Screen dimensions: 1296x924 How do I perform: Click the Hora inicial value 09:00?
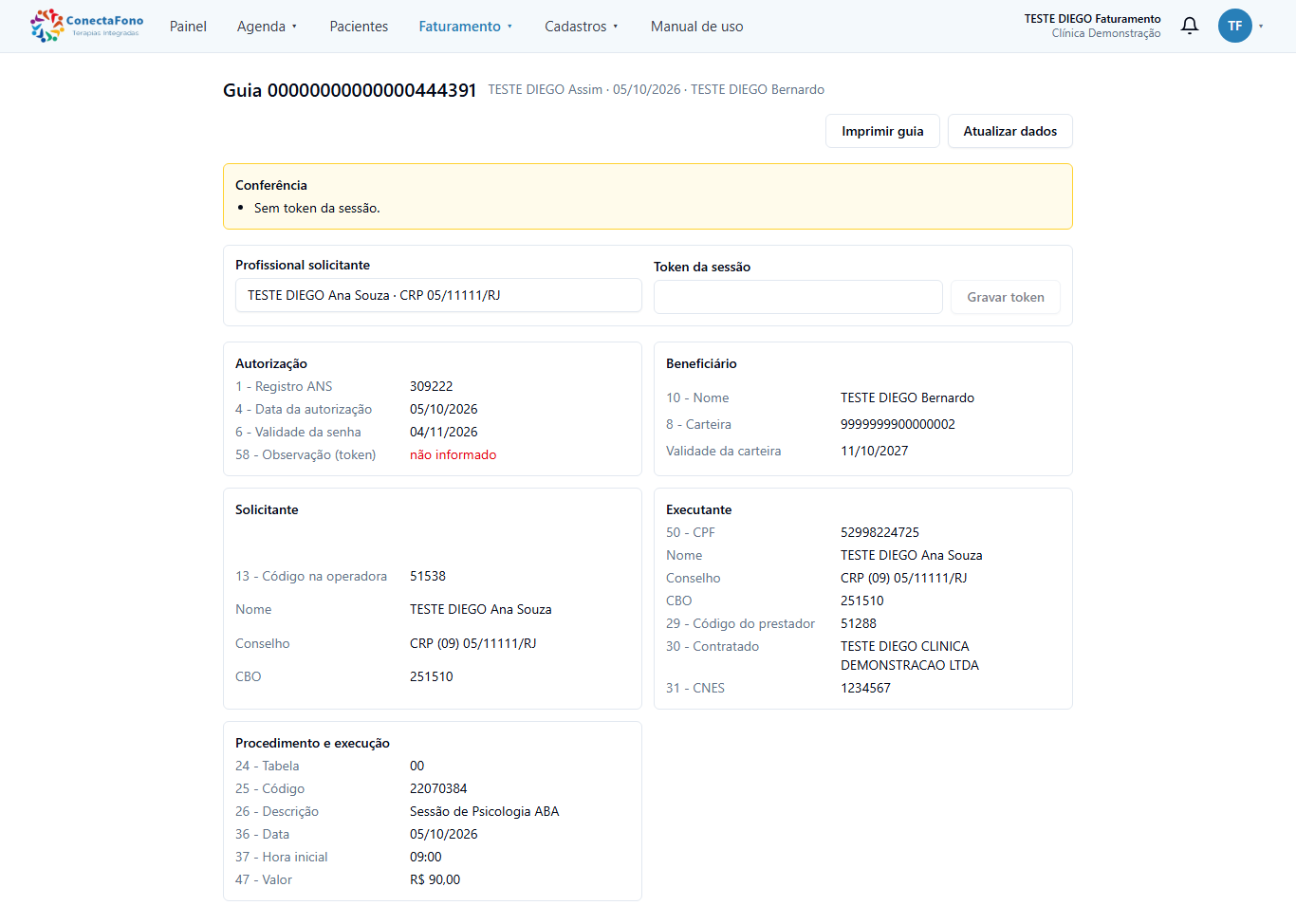(426, 857)
